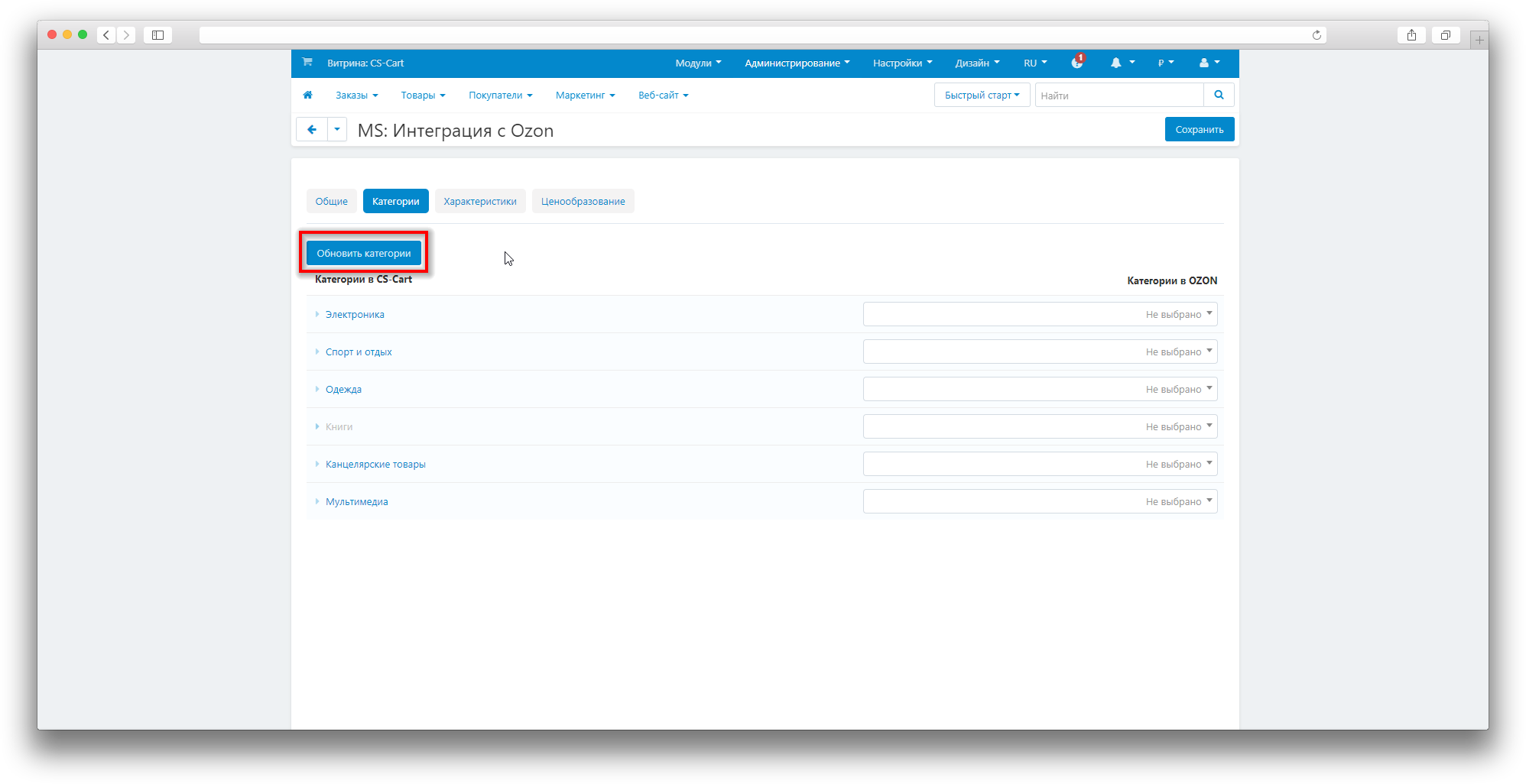Show all browser tabs overview

pos(1446,35)
